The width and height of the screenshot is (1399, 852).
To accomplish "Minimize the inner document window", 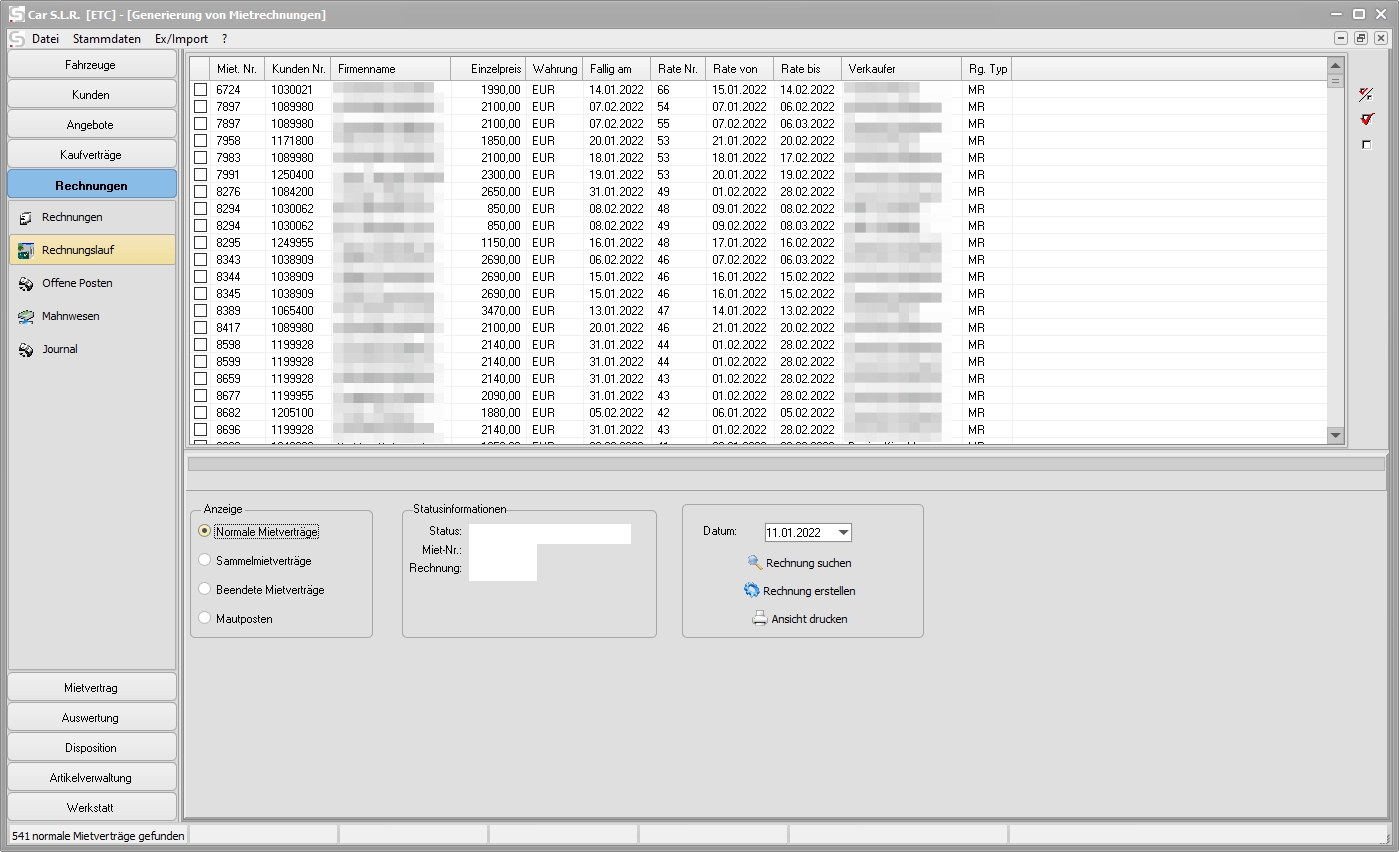I will click(x=1341, y=38).
